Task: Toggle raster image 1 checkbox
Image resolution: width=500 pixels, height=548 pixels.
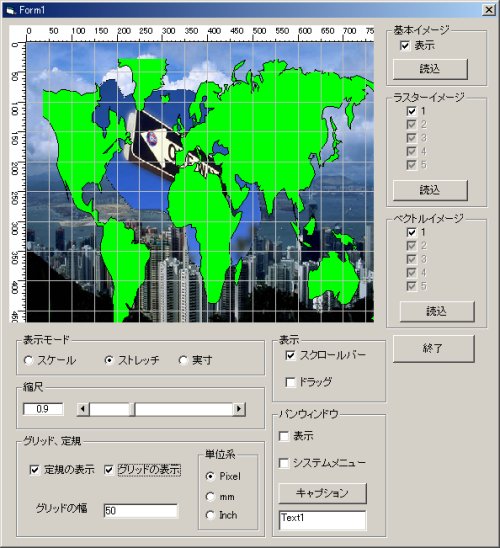Action: [412, 111]
